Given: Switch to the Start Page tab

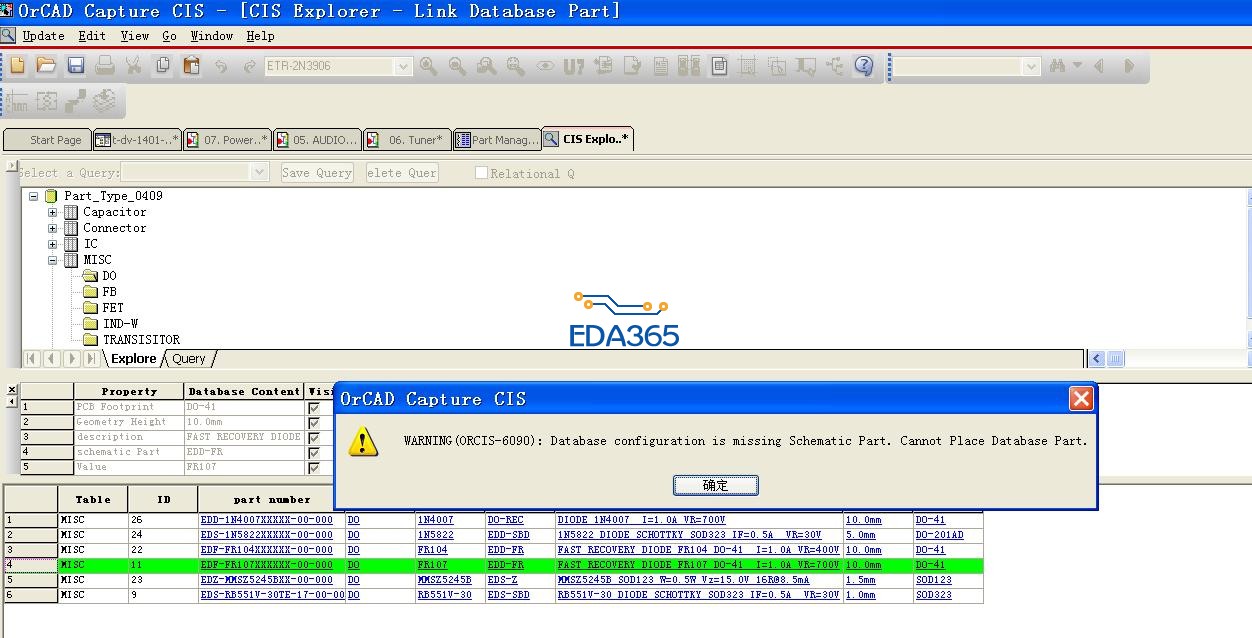Looking at the screenshot, I should click(47, 140).
